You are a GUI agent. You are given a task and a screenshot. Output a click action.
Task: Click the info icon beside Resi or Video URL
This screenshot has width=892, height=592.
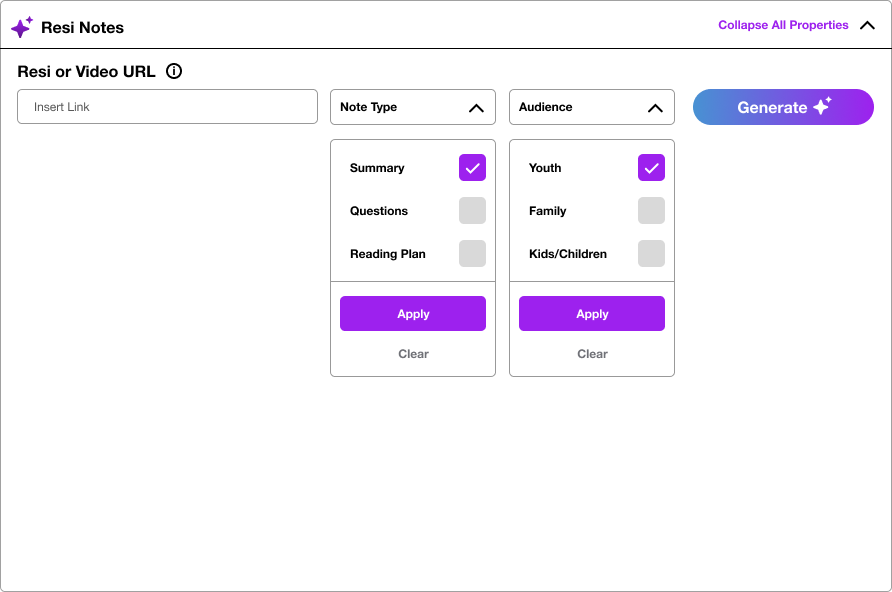[x=174, y=71]
